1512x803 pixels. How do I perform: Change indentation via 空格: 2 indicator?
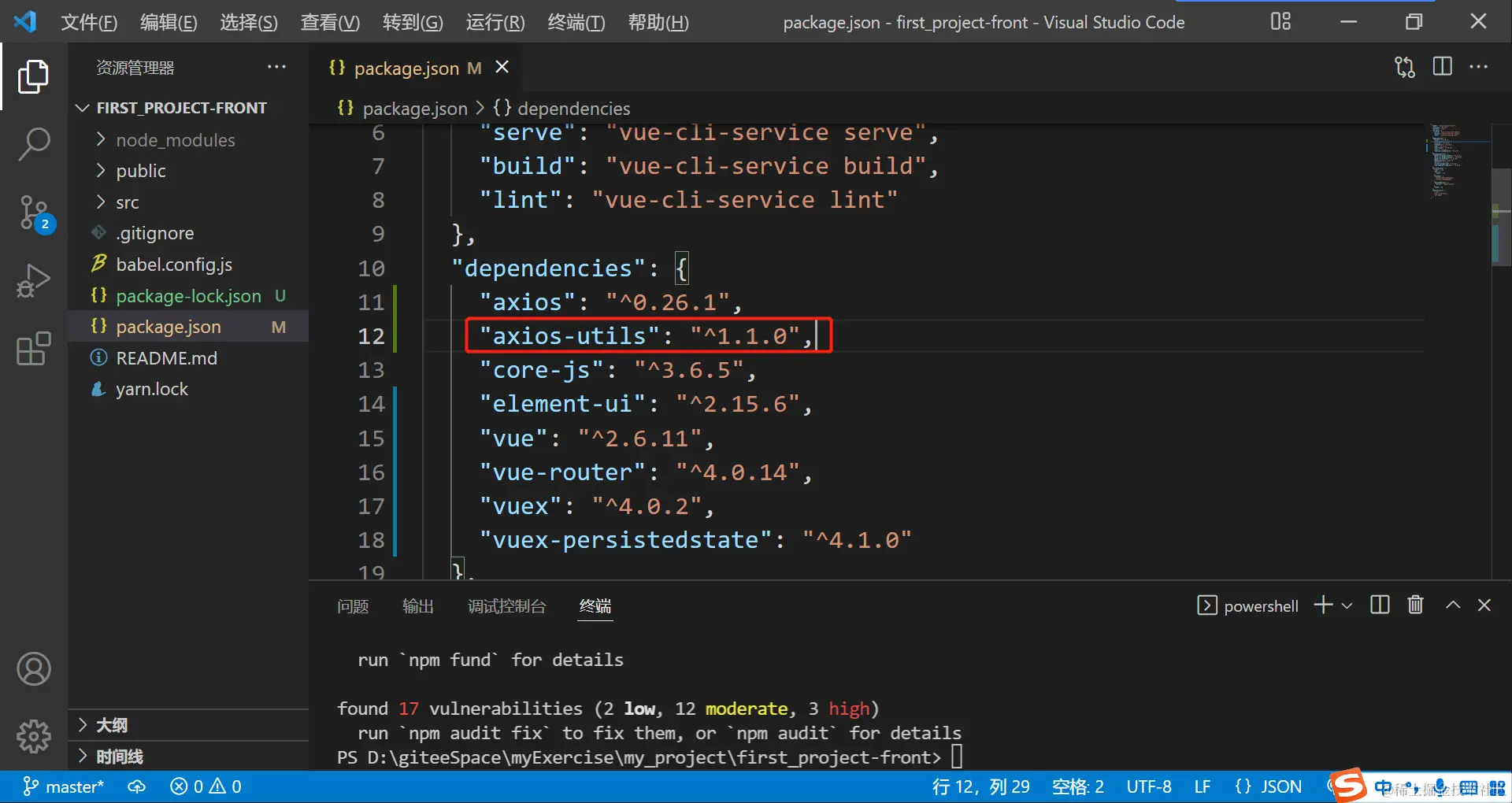[1078, 786]
